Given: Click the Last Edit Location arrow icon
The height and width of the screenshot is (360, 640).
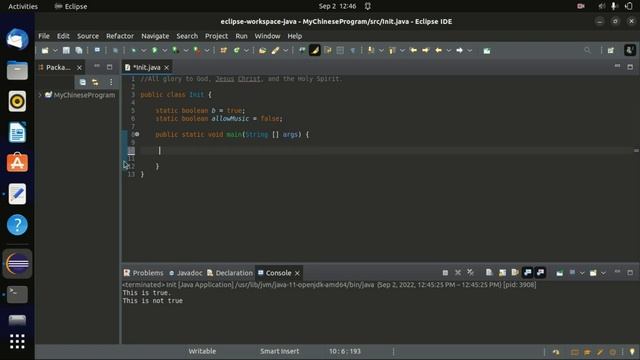Looking at the screenshot, I should (x=413, y=51).
